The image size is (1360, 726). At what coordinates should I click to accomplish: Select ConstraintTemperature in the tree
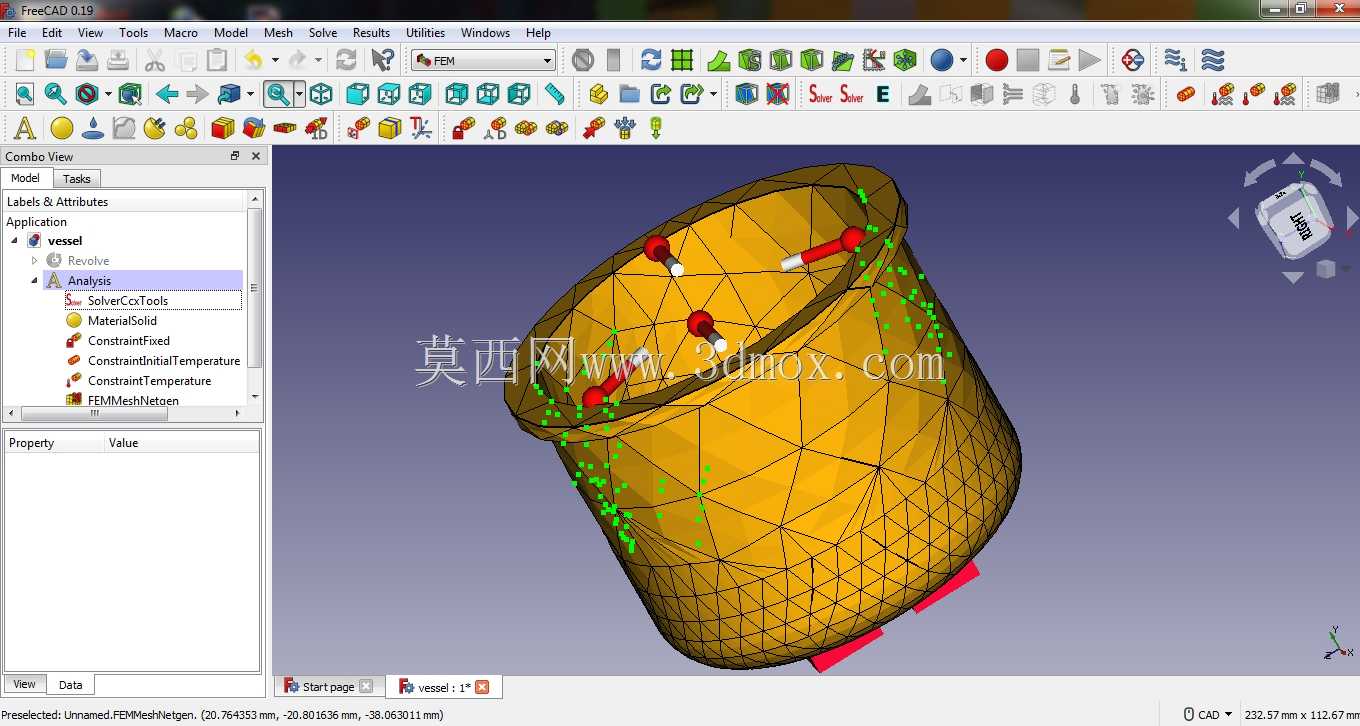click(x=149, y=381)
